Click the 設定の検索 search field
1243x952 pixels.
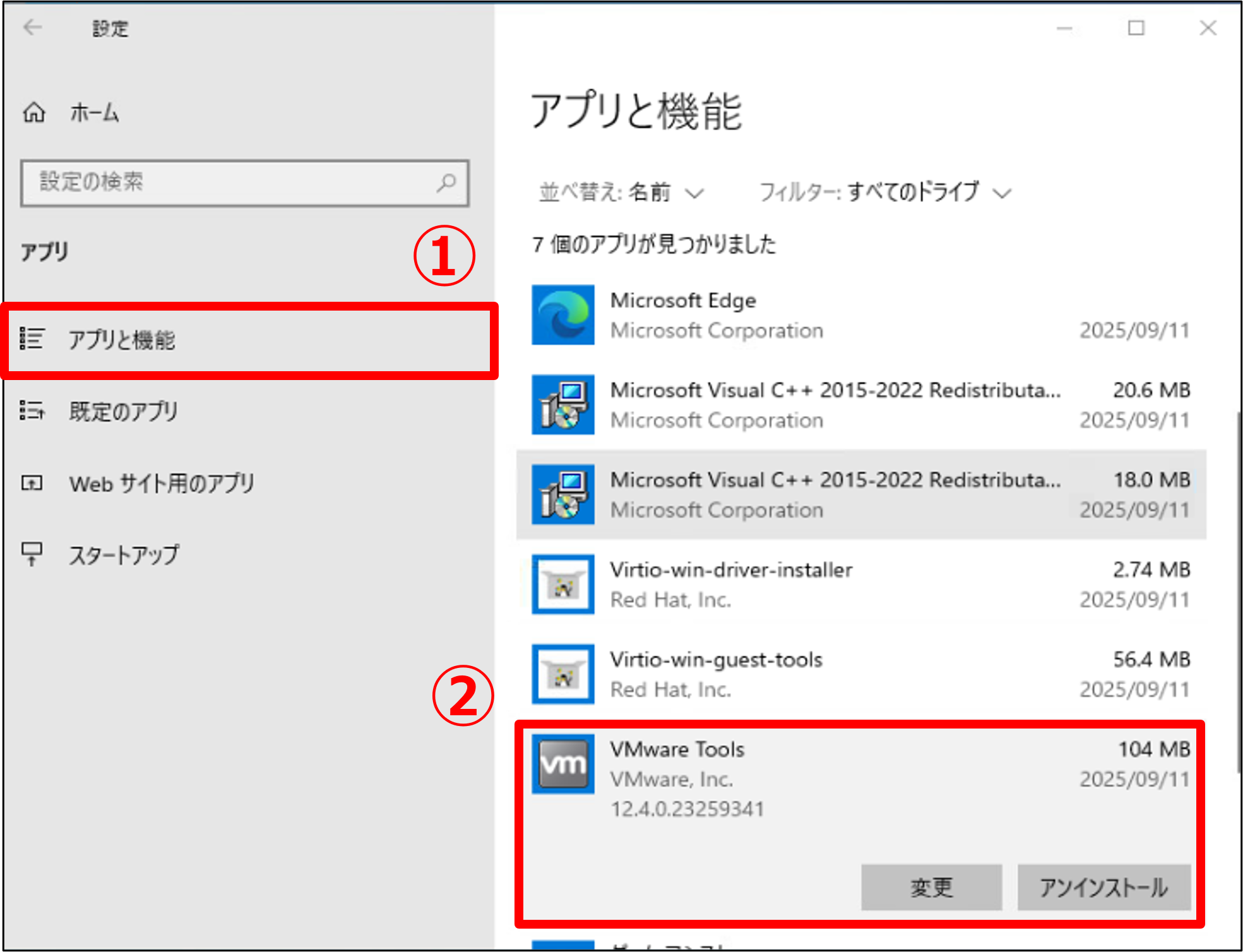(x=246, y=183)
